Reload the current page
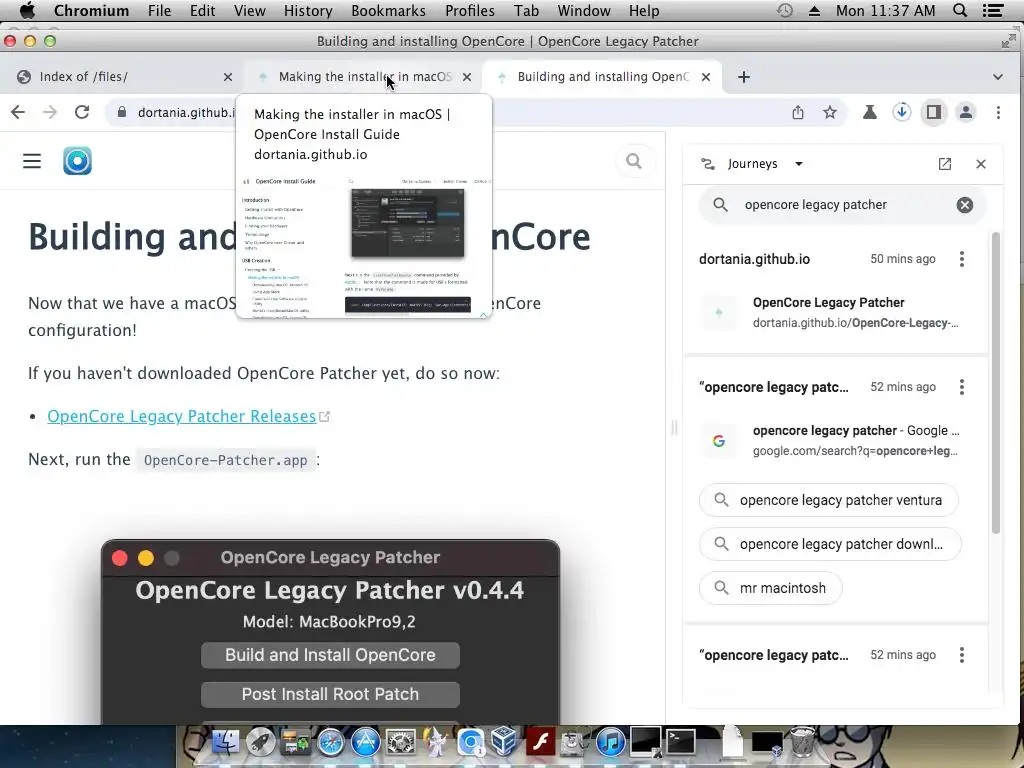 [x=82, y=112]
